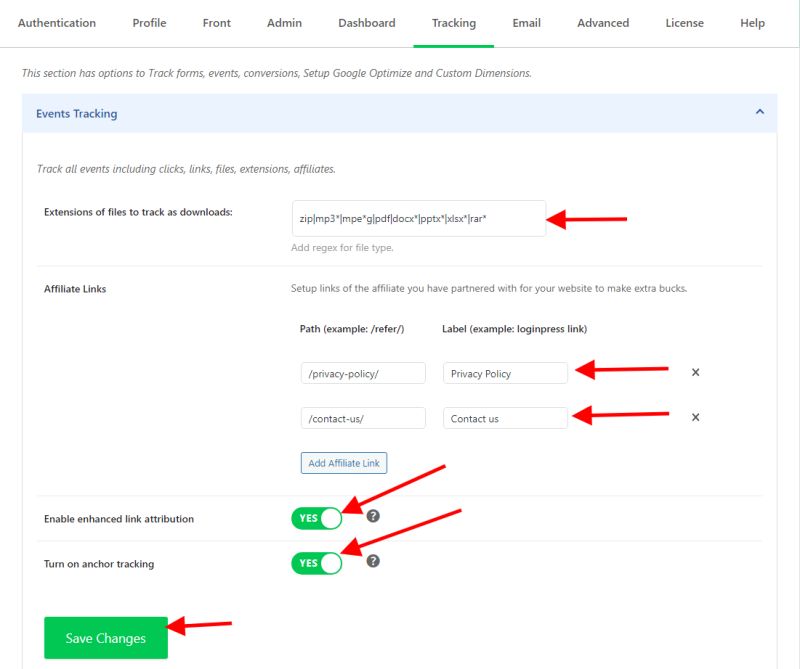Switch to the Email tab
800x669 pixels.
click(526, 22)
